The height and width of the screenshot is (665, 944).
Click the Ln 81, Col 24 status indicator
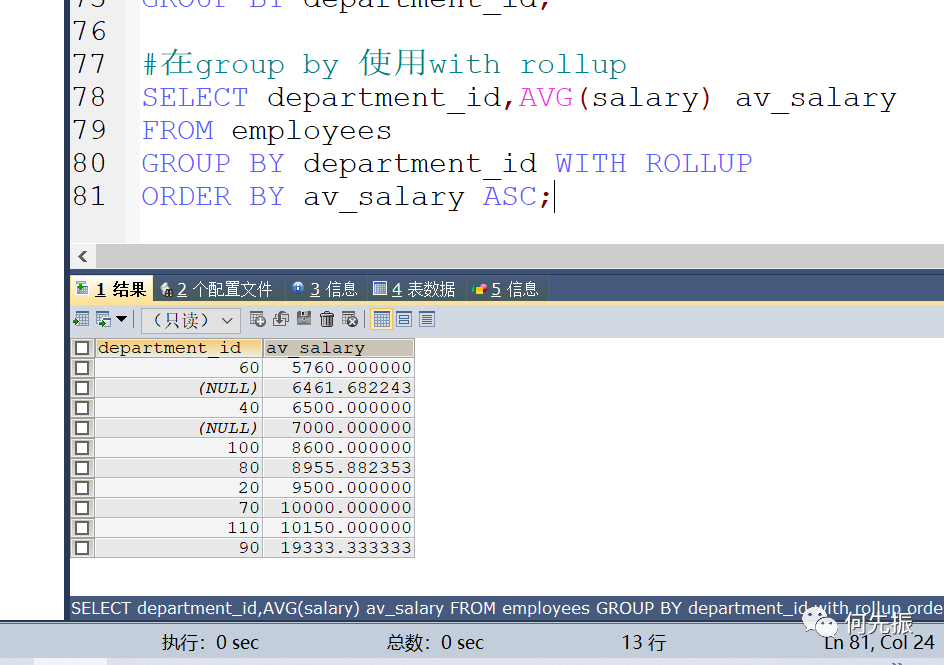point(879,643)
